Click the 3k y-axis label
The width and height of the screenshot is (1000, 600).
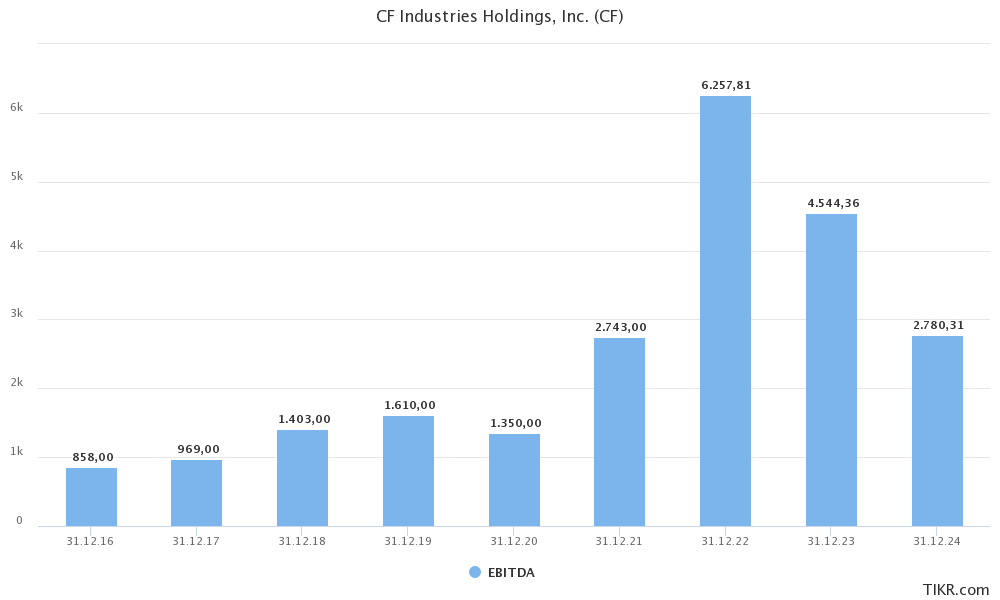17,313
